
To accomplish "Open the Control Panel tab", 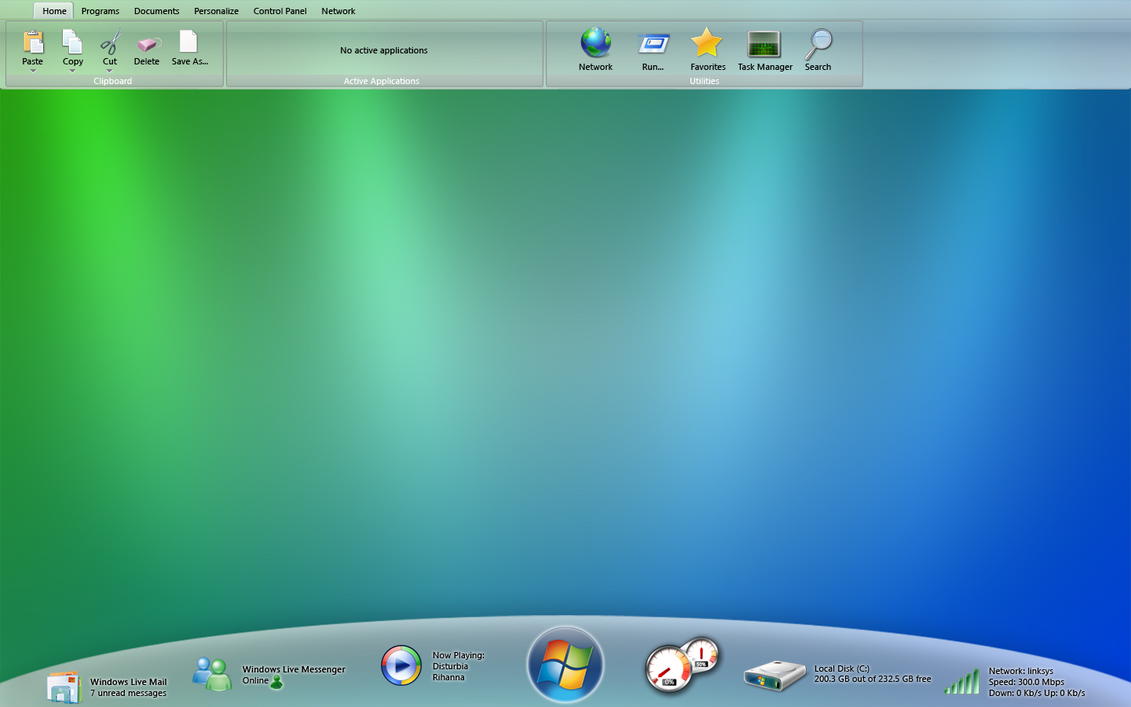I will coord(279,11).
